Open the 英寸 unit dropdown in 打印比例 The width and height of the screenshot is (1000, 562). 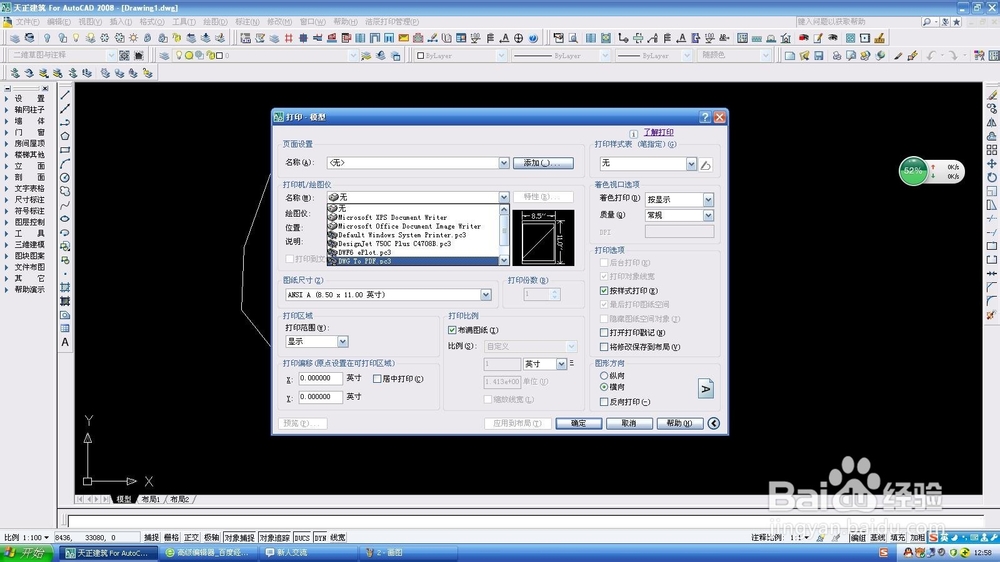point(561,364)
